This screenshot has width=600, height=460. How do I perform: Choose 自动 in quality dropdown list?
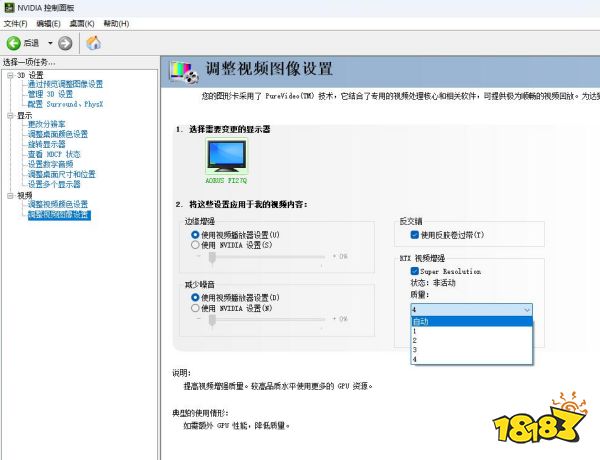click(x=471, y=321)
